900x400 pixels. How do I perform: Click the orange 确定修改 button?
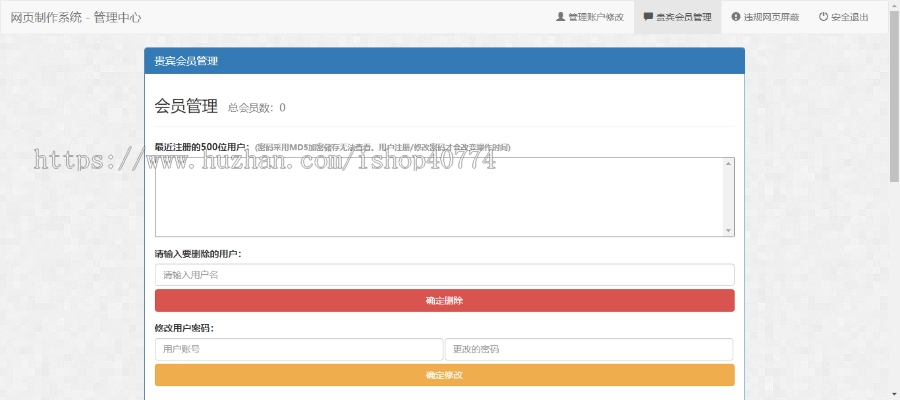coord(445,375)
